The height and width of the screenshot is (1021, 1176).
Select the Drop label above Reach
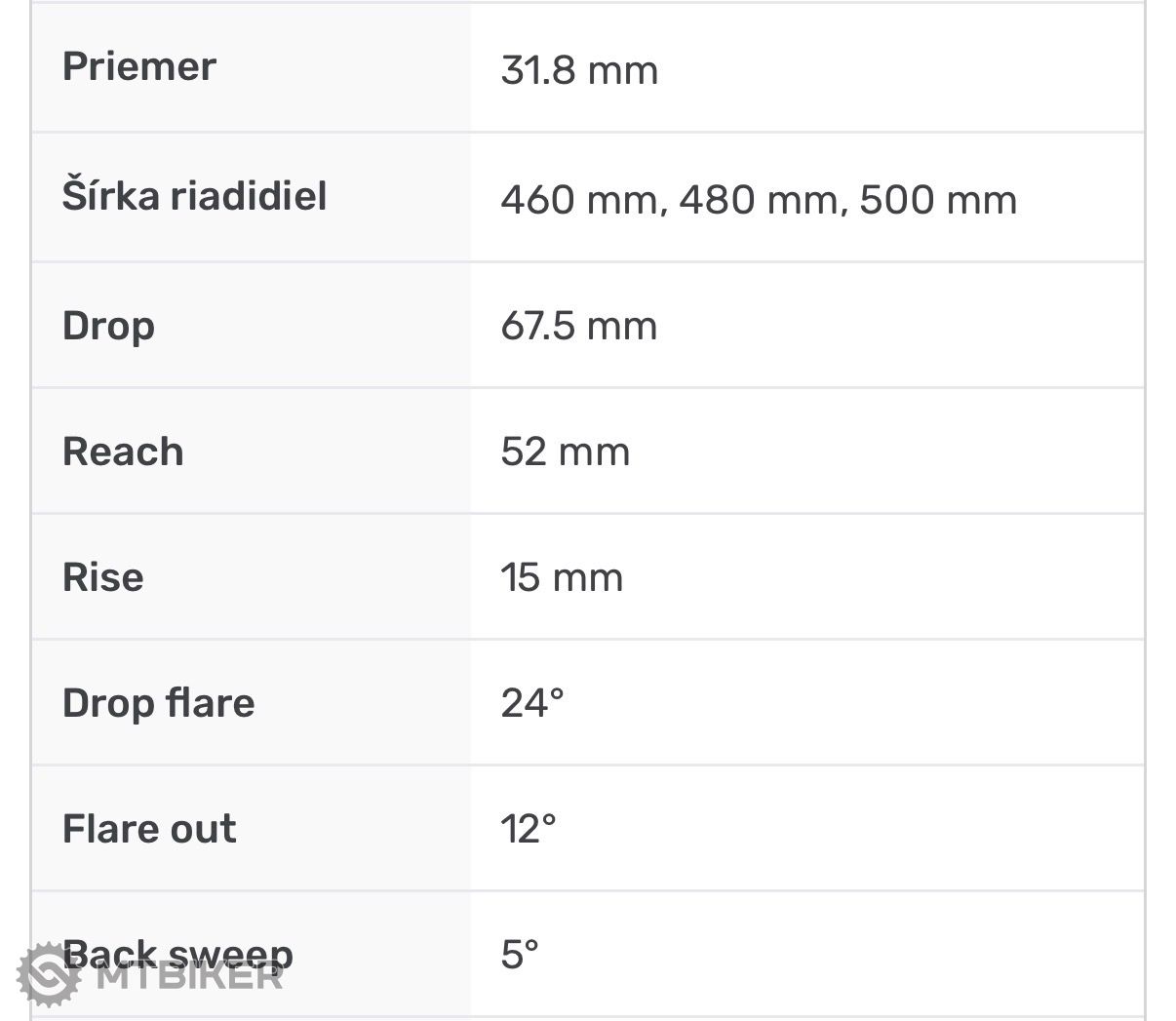coord(108,326)
